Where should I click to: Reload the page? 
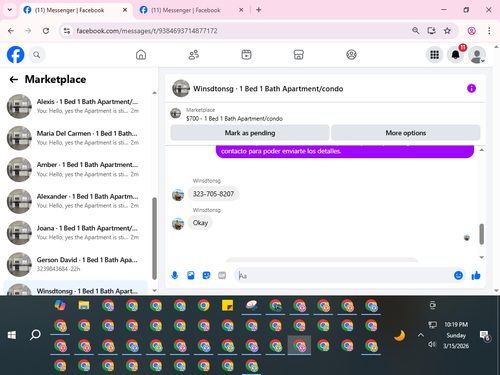click(x=46, y=31)
